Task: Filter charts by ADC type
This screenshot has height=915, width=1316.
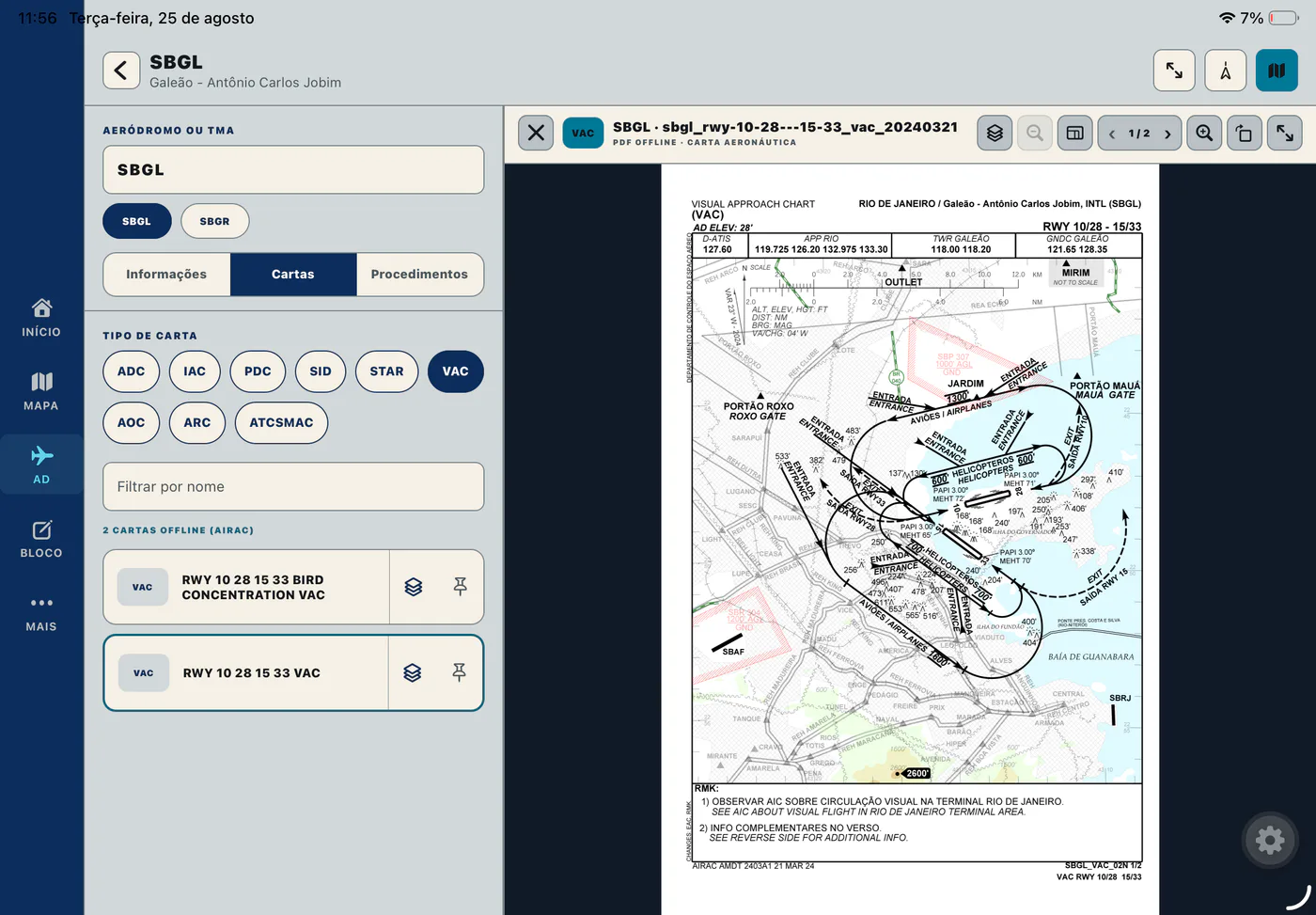Action: [132, 371]
